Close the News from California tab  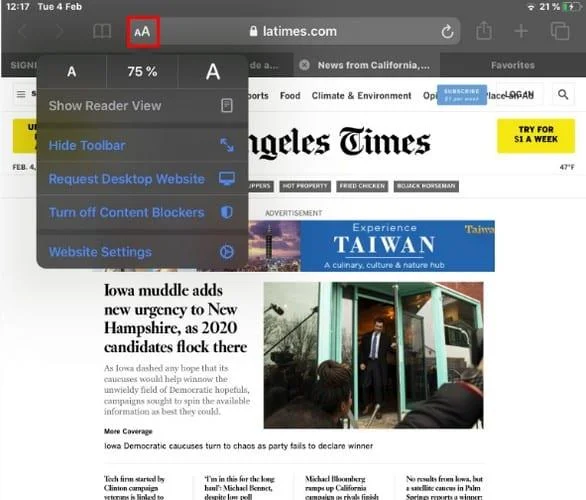coord(305,65)
